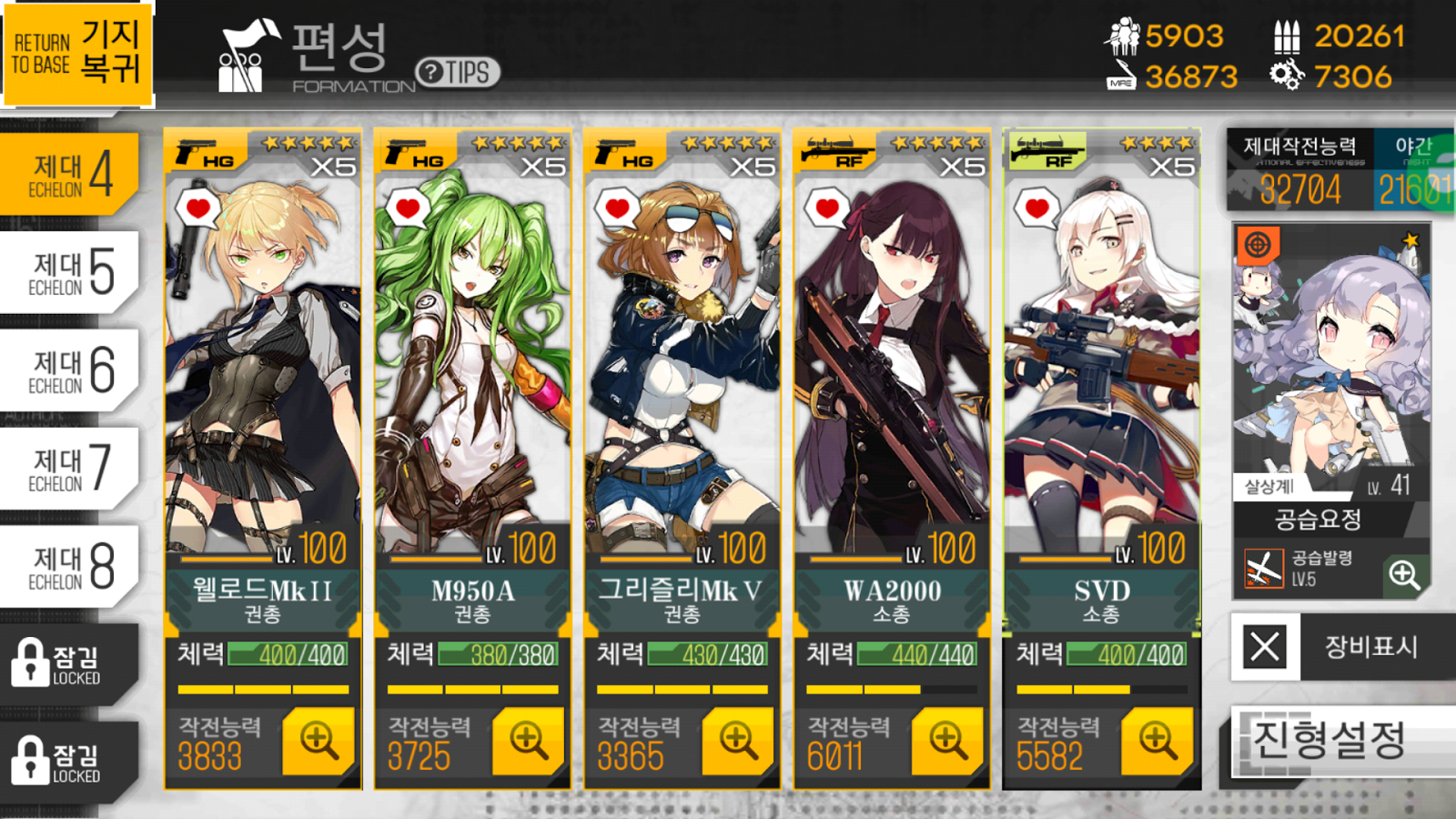This screenshot has width=1456, height=819.
Task: Click Welrod MkII heart affection bubble
Action: 197,208
